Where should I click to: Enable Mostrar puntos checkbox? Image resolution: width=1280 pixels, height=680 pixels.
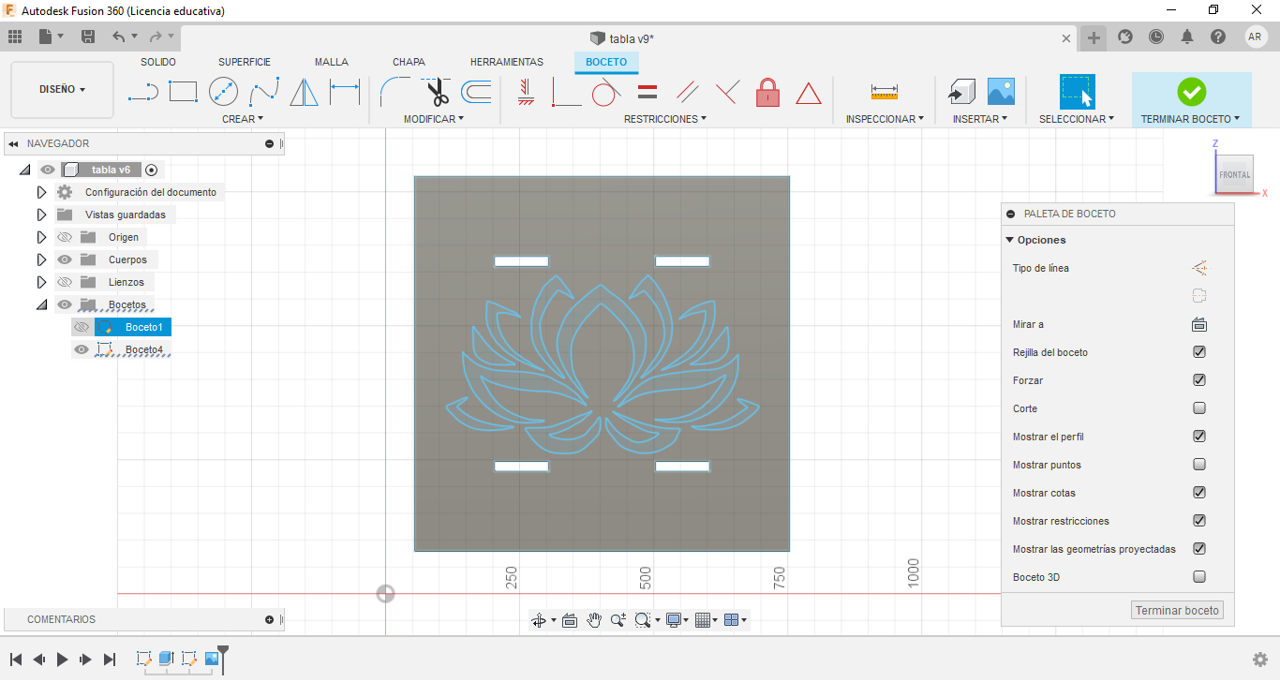click(x=1199, y=464)
